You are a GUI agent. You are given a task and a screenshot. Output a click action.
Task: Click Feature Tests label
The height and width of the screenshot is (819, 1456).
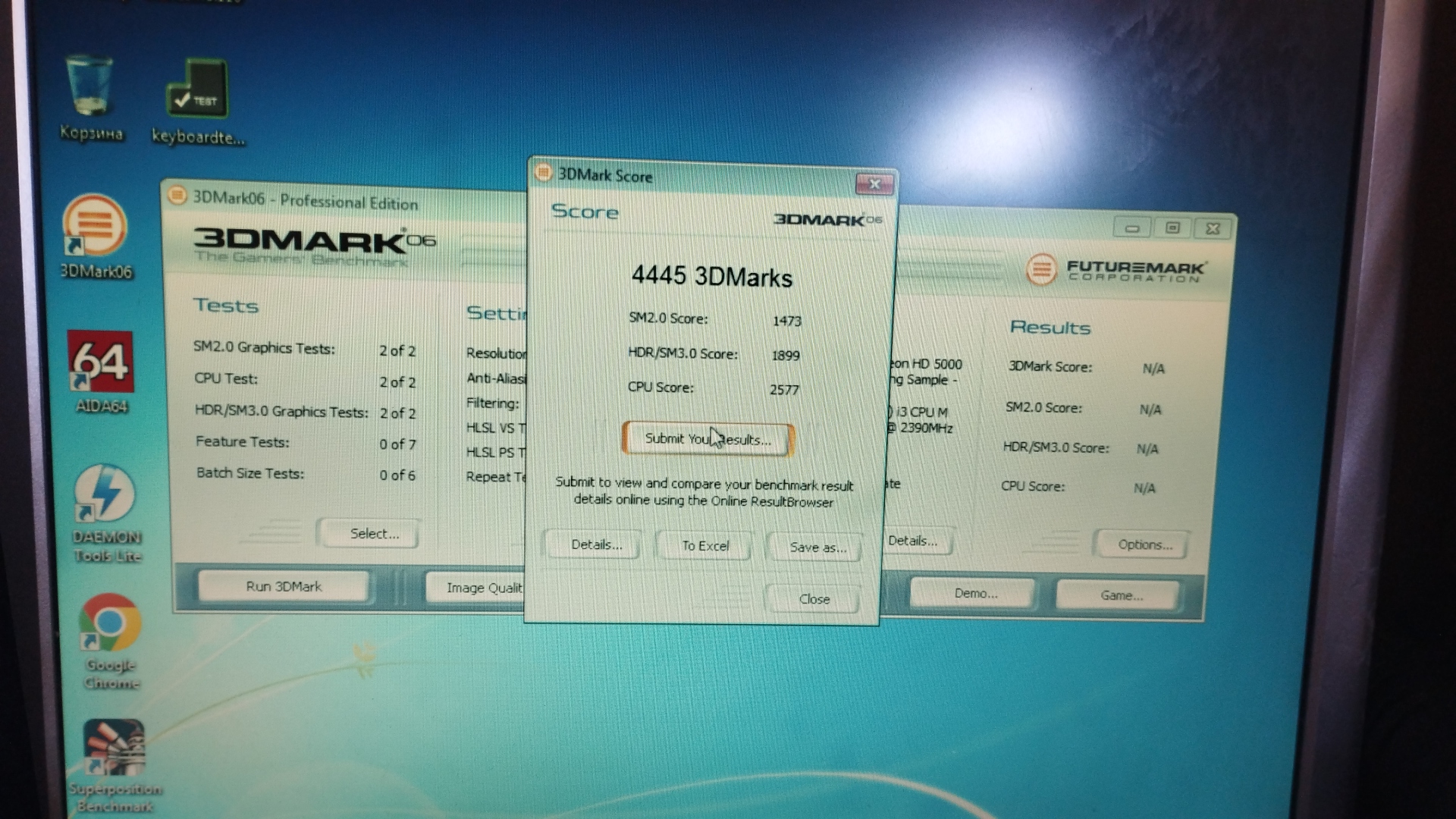pos(243,441)
